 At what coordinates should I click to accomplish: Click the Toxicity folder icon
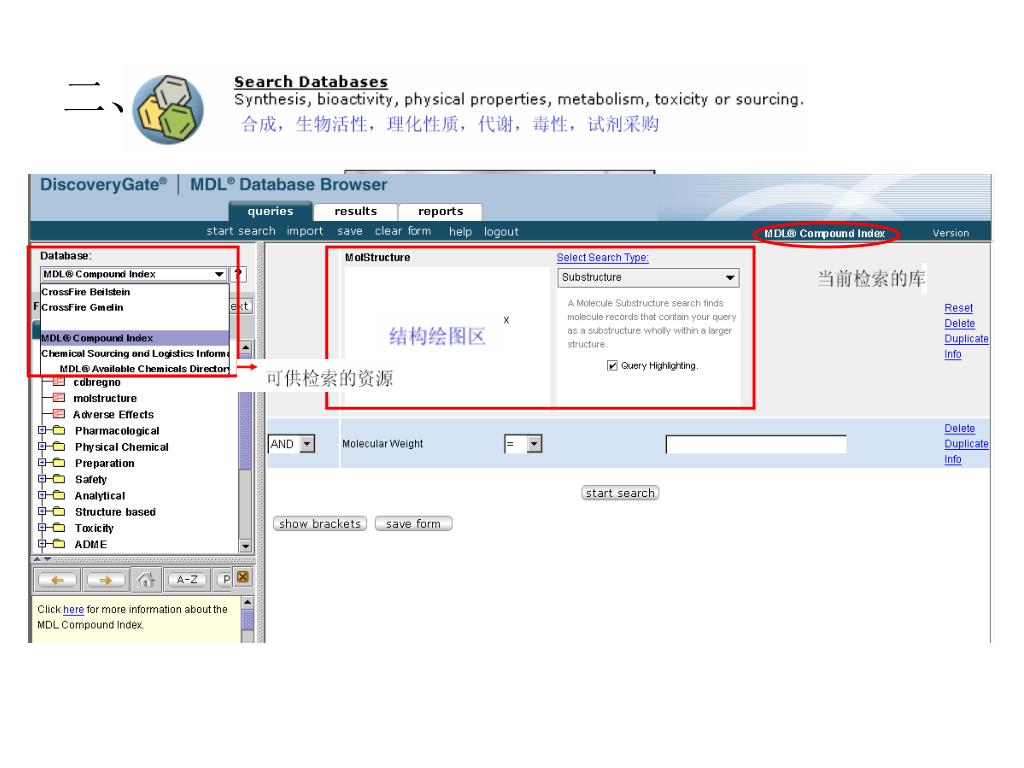(x=59, y=528)
